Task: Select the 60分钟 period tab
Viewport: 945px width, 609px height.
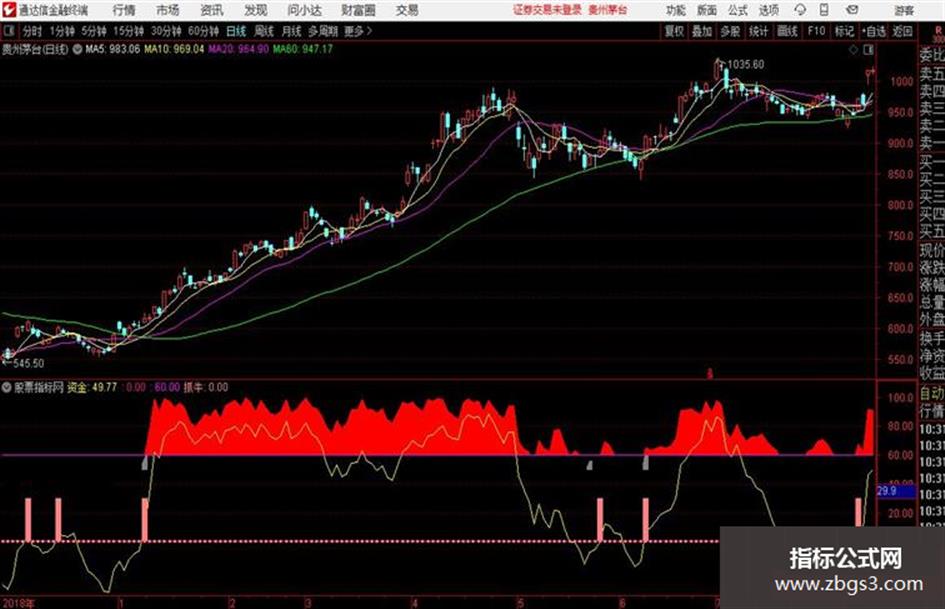Action: pos(202,31)
